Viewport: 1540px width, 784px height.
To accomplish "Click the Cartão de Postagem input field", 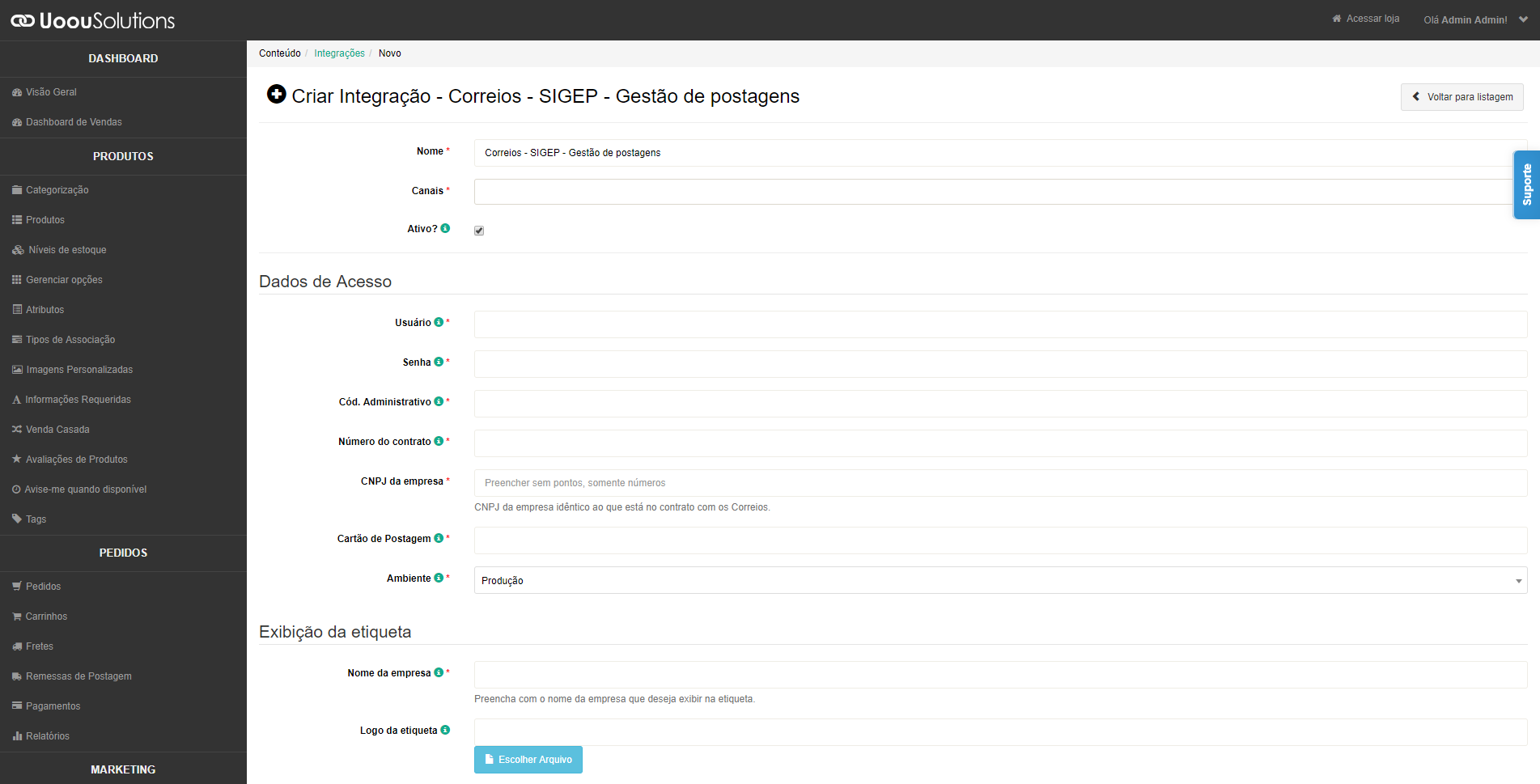I will (1000, 540).
